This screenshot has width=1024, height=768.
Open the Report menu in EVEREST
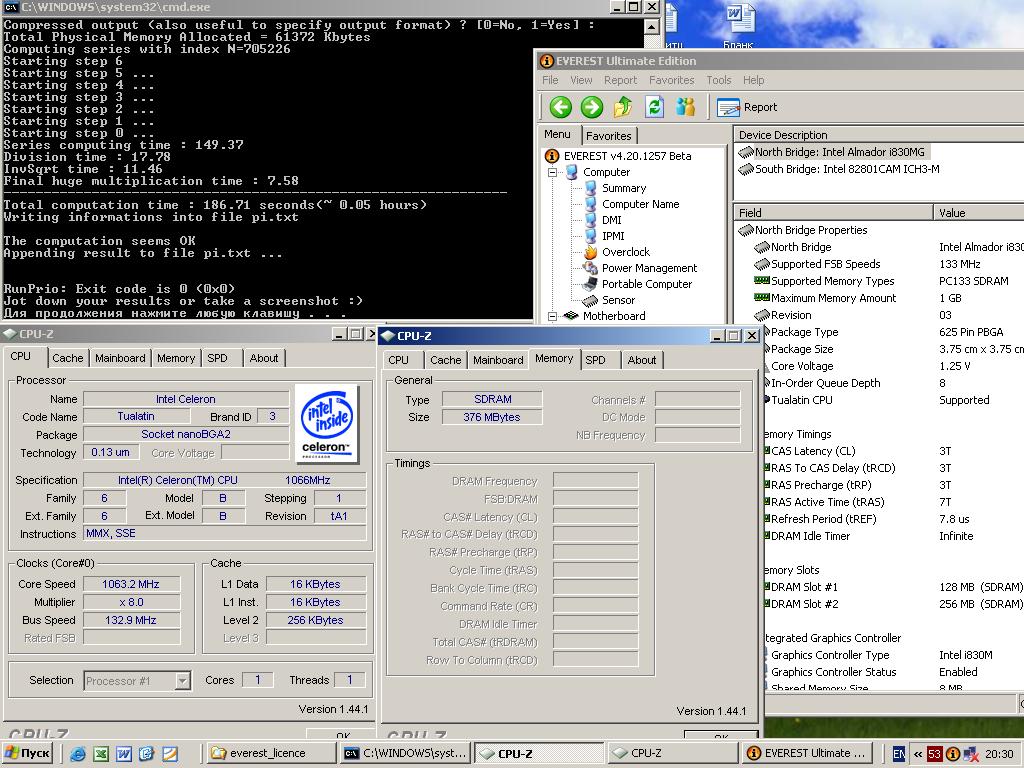tap(620, 80)
